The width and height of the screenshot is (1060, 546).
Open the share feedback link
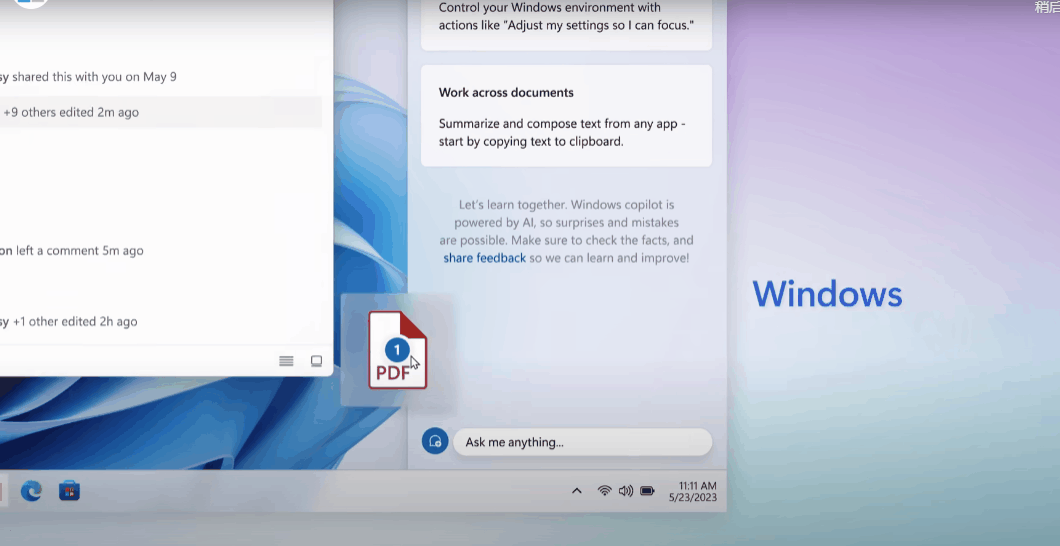(484, 257)
